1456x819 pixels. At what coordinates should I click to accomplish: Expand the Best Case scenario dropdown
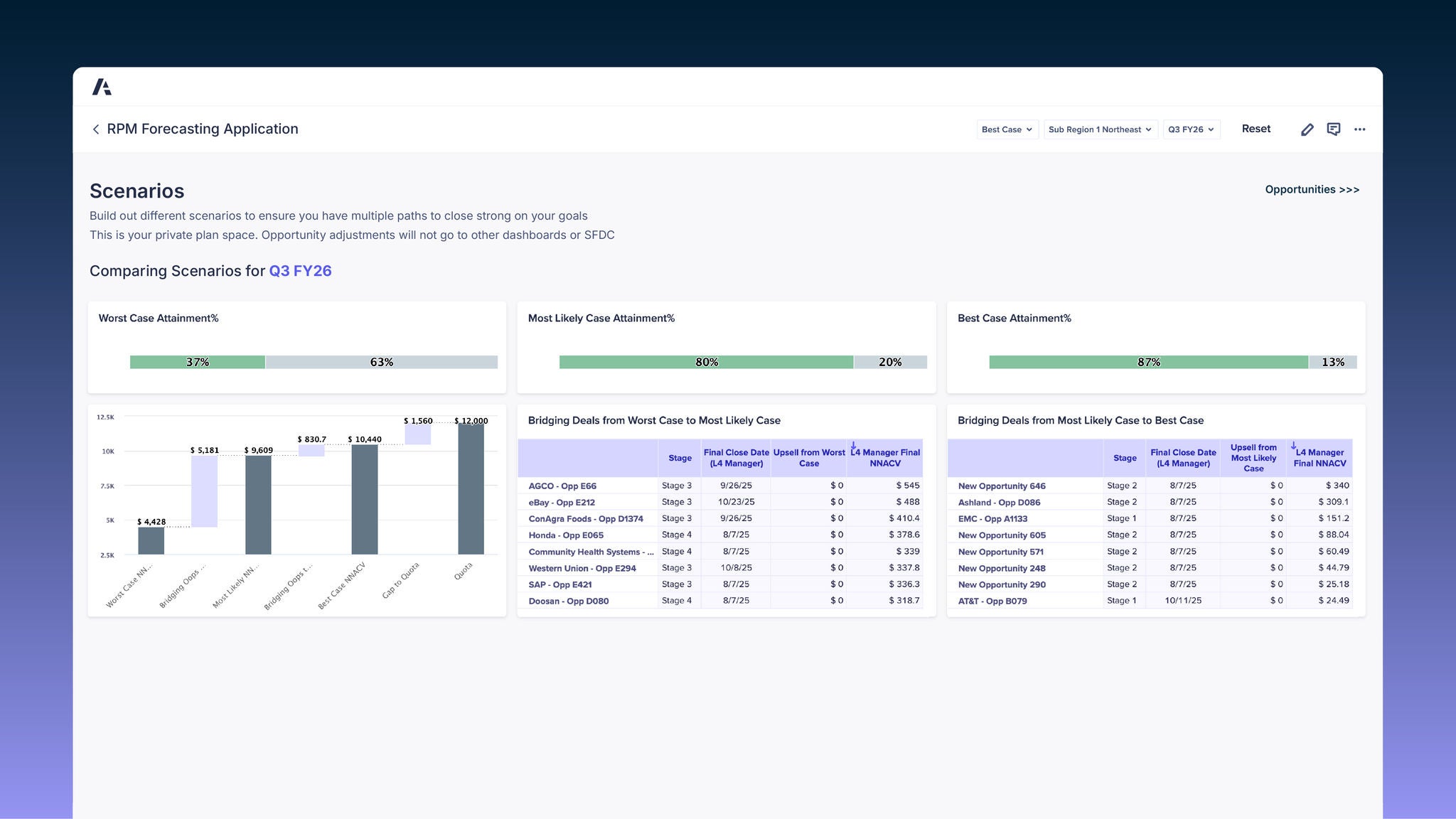1007,129
